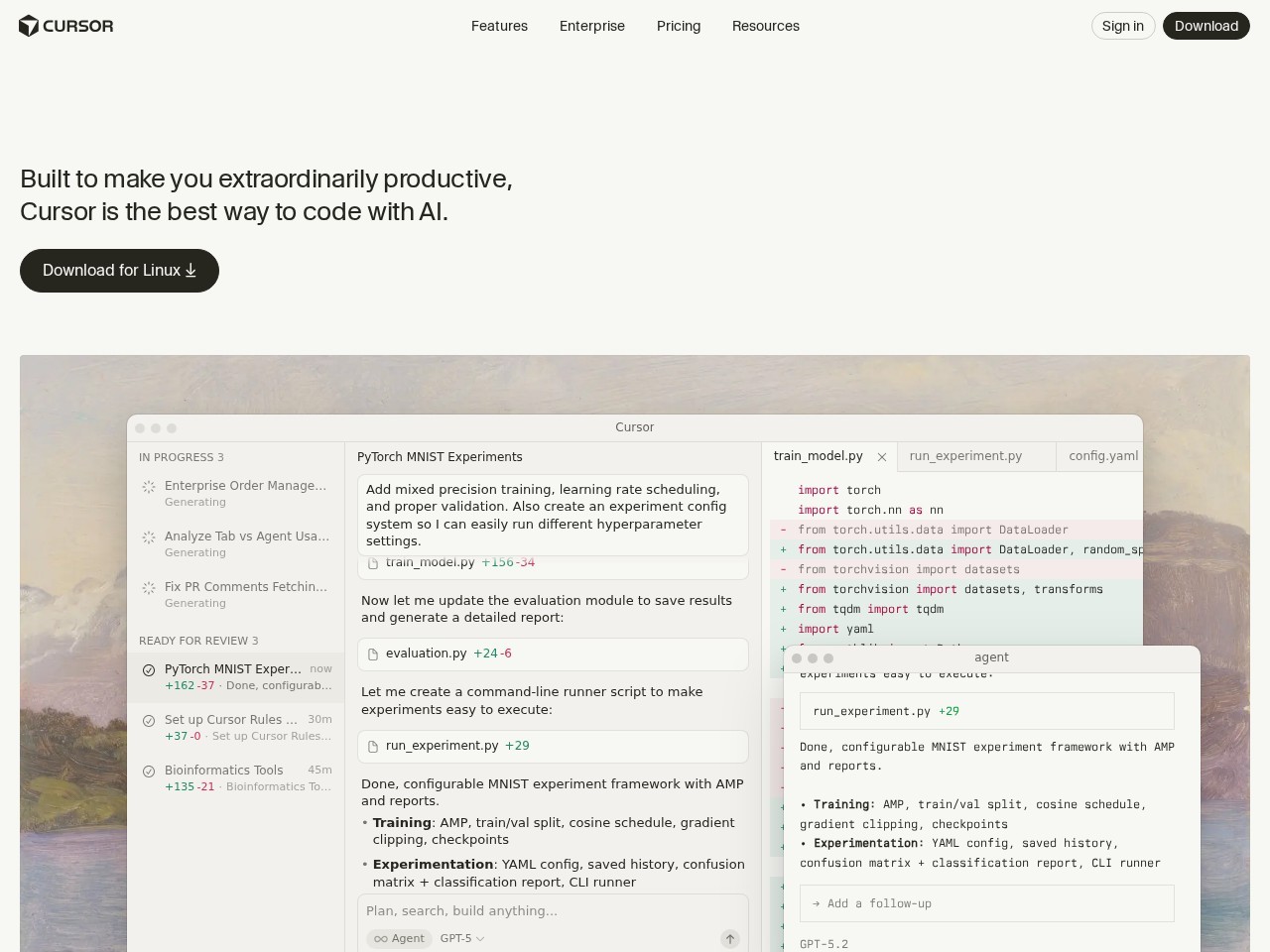The width and height of the screenshot is (1270, 952).
Task: Click the checkmark icon on PyTorch MNIST task
Action: point(149,670)
